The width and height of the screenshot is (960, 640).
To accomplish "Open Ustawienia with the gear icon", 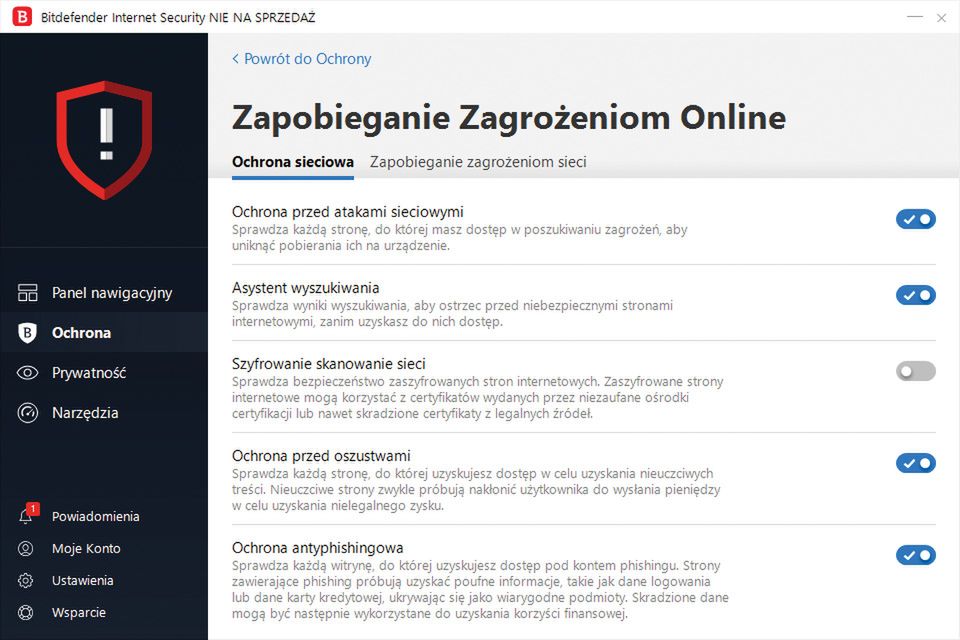I will click(x=27, y=580).
